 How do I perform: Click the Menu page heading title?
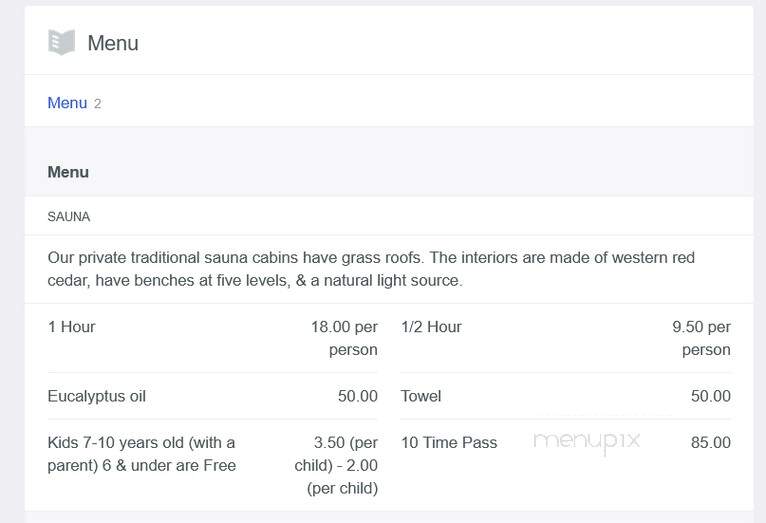click(113, 43)
